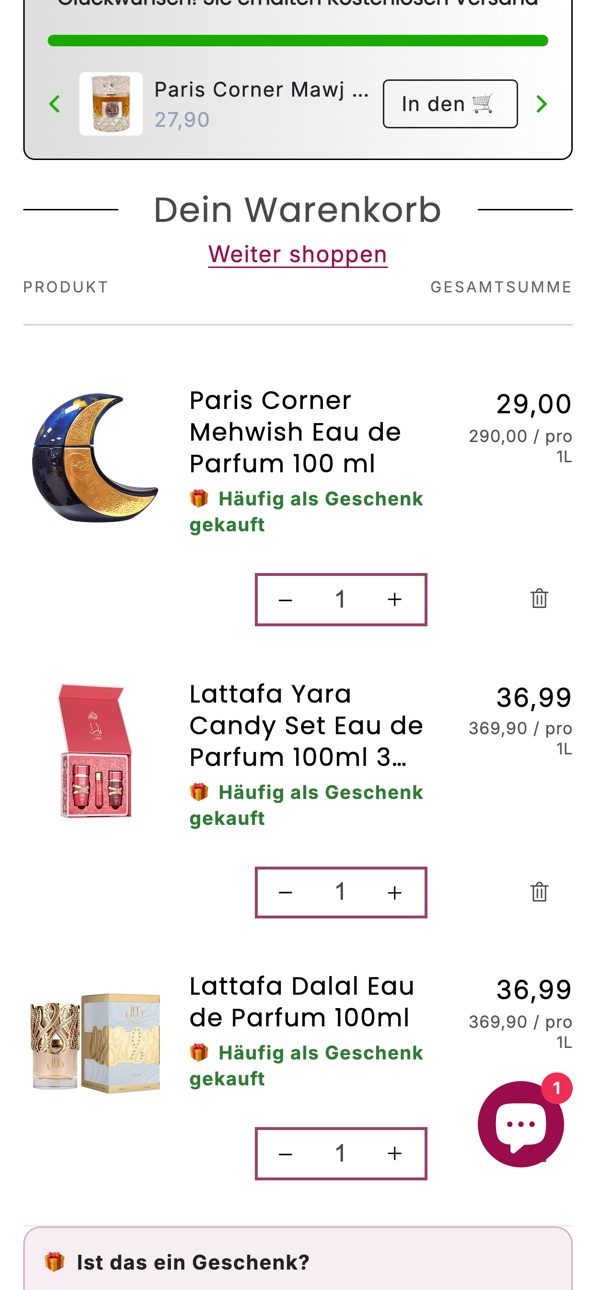View the pink Yara gift set thumbnail

95,751
